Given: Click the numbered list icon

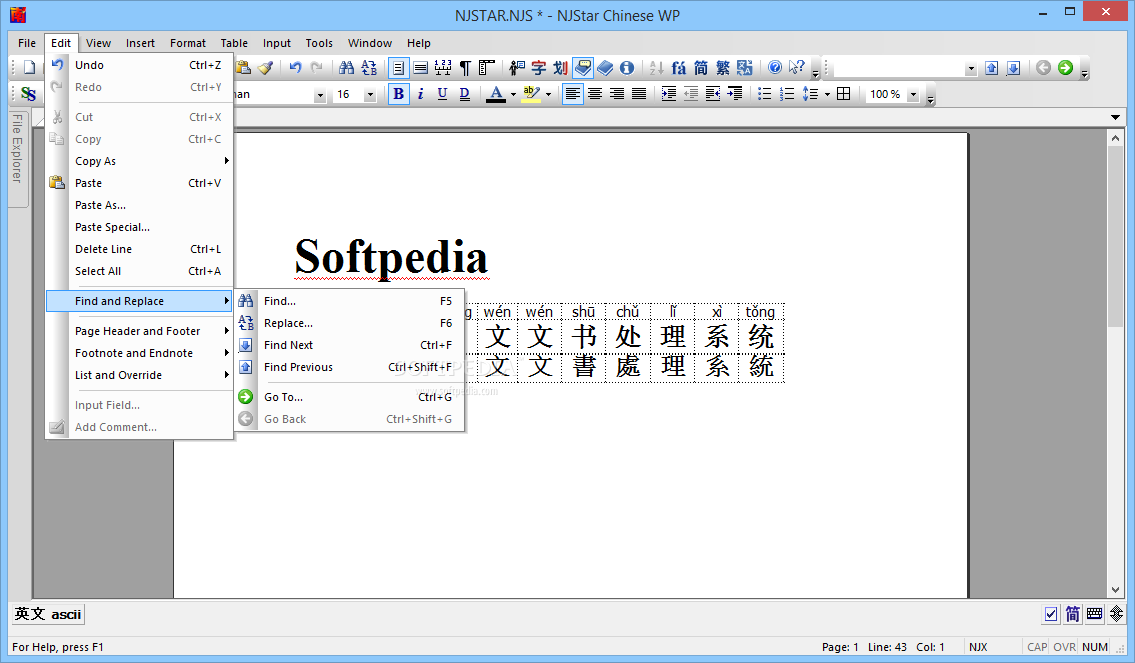Looking at the screenshot, I should 787,94.
